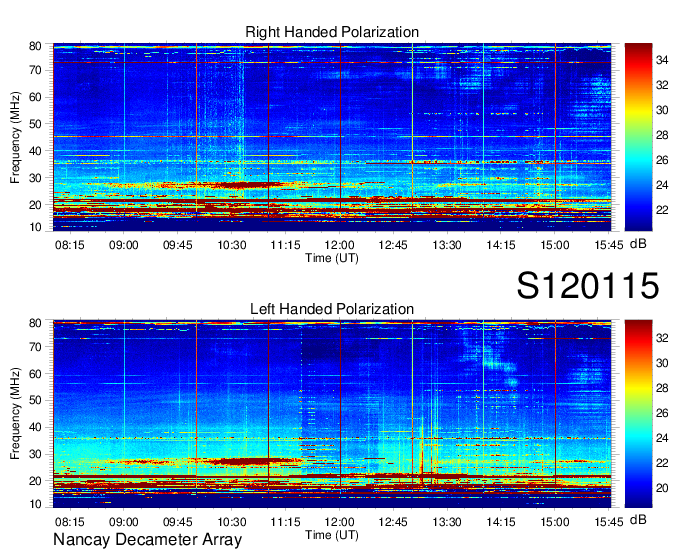The height and width of the screenshot is (552, 680).
Task: Click 15:00 time tick in Left Handed plot
Action: click(555, 522)
